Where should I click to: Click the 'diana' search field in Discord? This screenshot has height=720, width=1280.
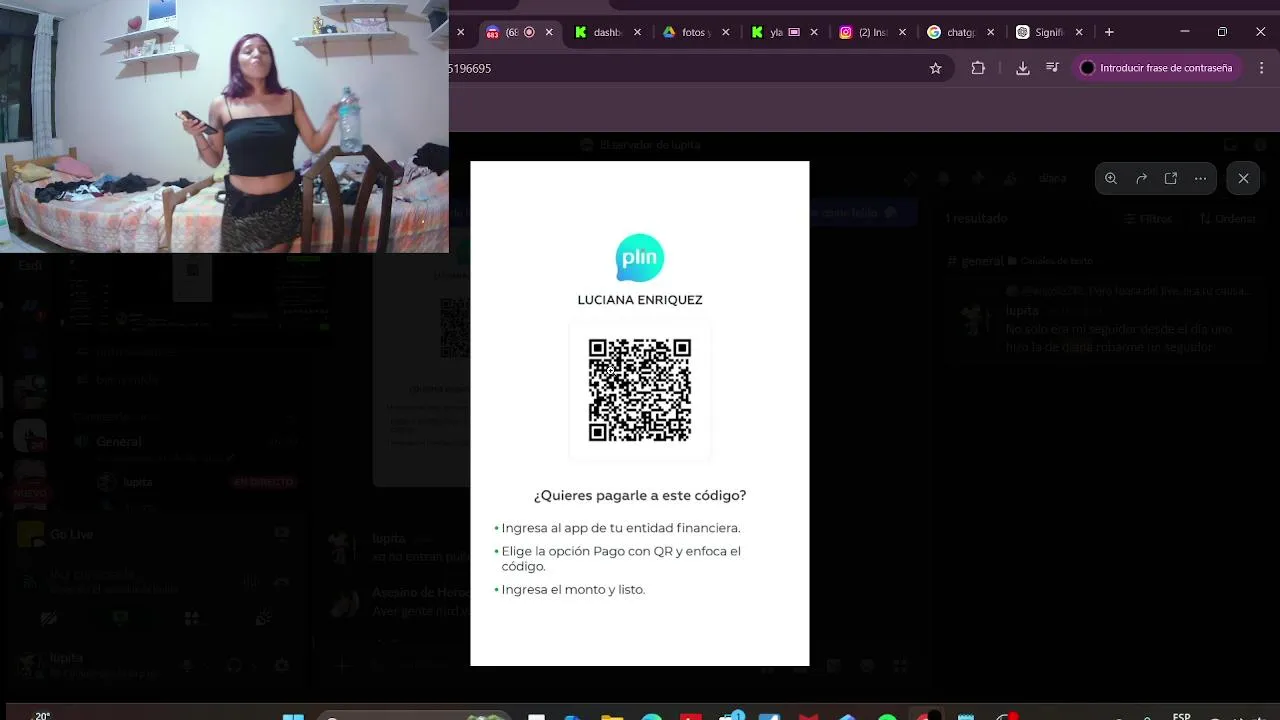[1055, 178]
